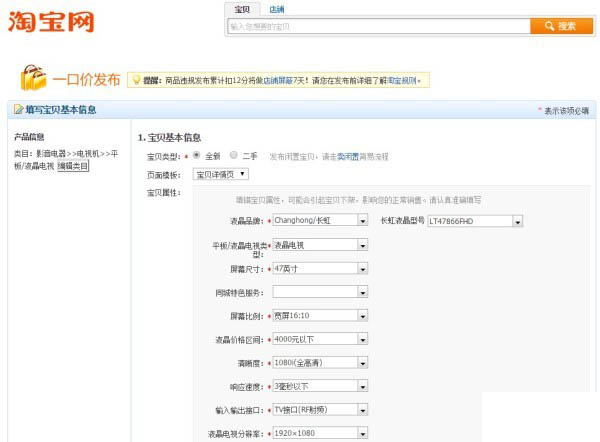Click the shopping bag icon beside 一口价发布
Screen dimensions: 600x442
point(33,78)
